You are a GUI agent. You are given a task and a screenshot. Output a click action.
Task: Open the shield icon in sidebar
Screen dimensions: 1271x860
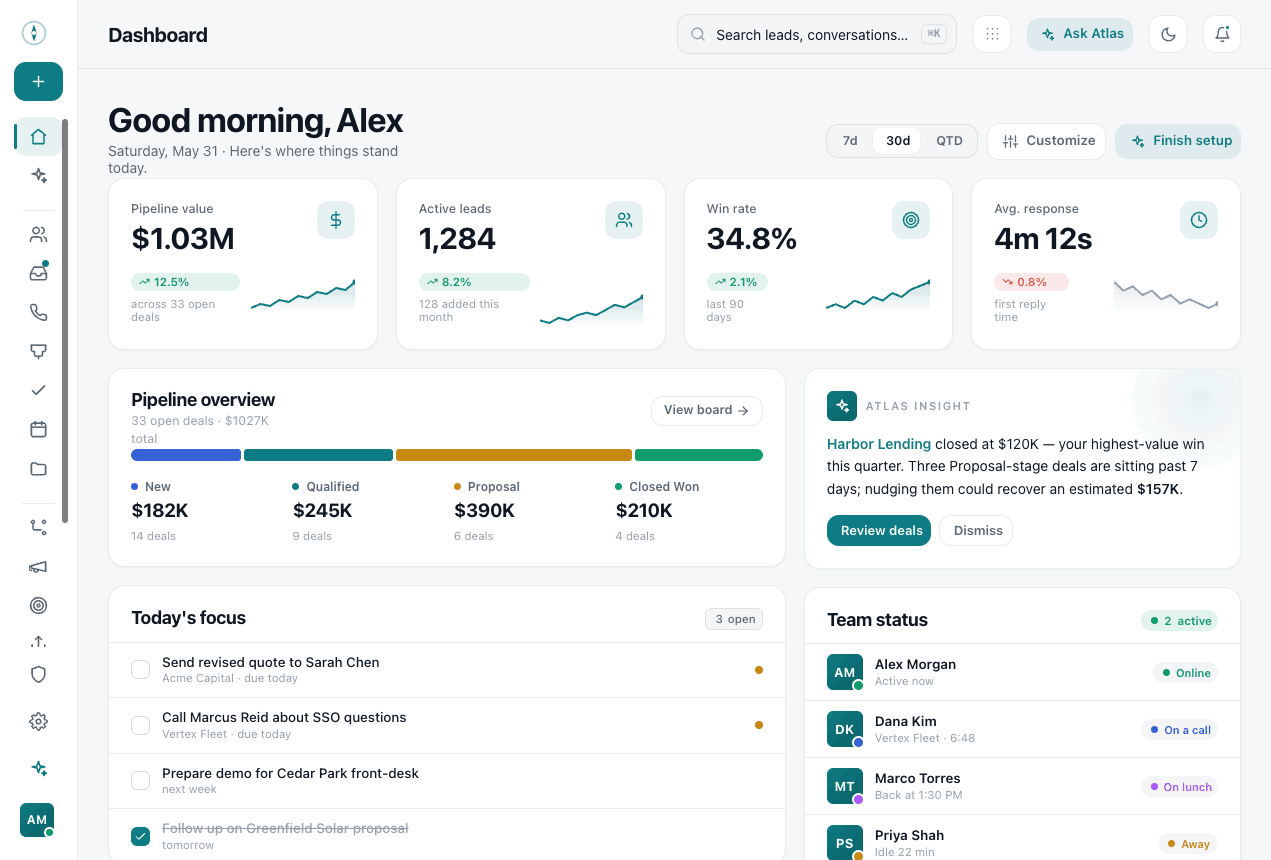pyautogui.click(x=38, y=675)
